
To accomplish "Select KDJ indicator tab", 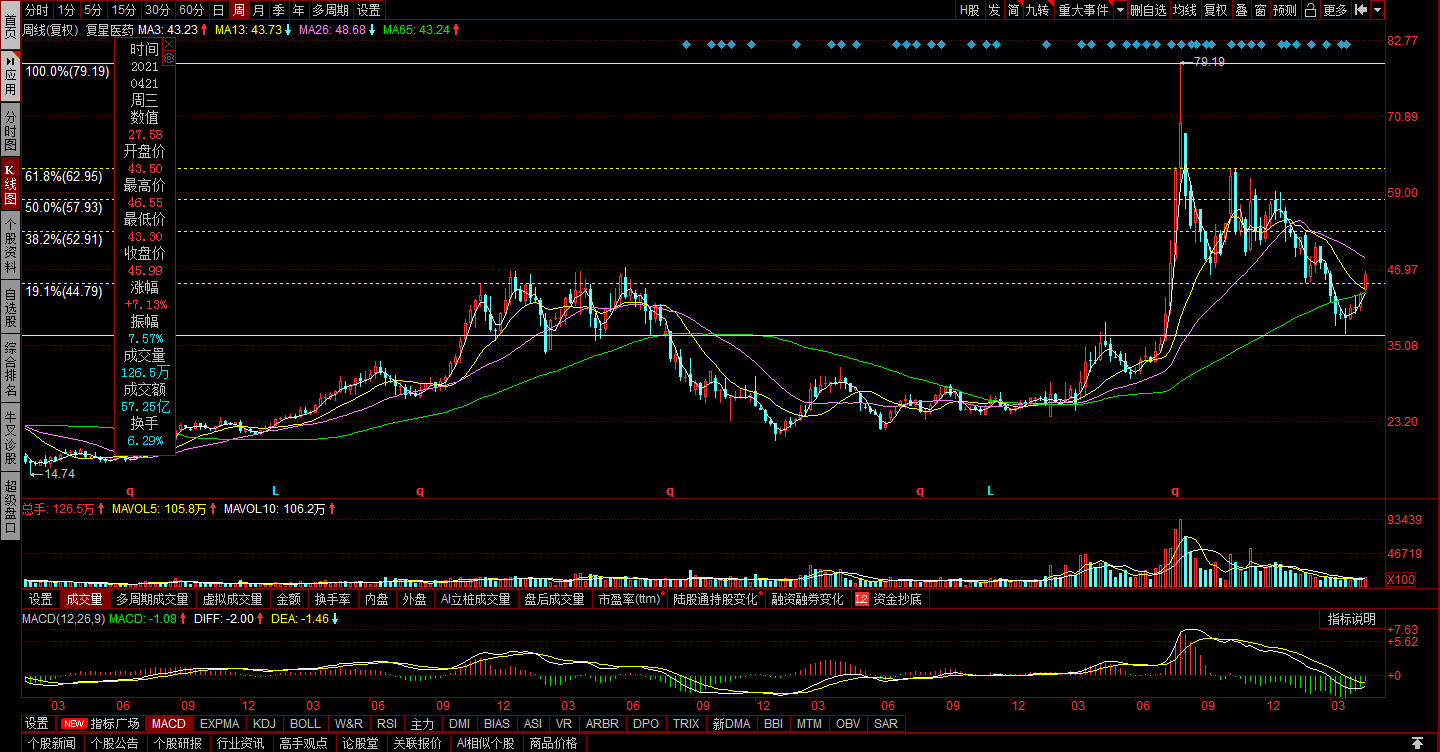I will (264, 723).
